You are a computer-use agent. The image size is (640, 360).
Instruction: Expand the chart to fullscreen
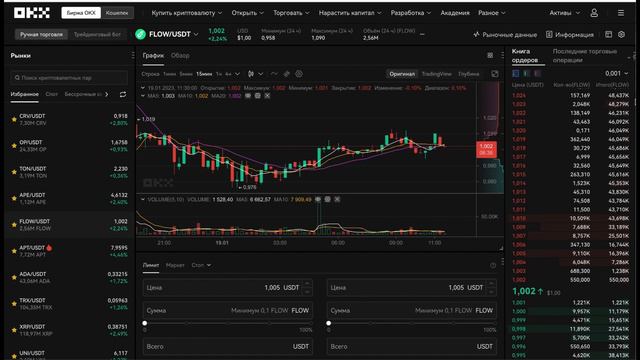coord(495,74)
